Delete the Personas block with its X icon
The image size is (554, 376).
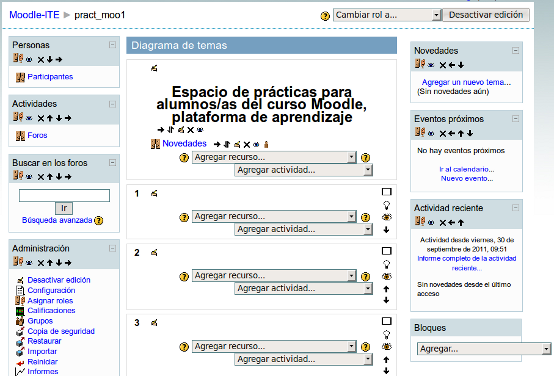click(x=41, y=60)
